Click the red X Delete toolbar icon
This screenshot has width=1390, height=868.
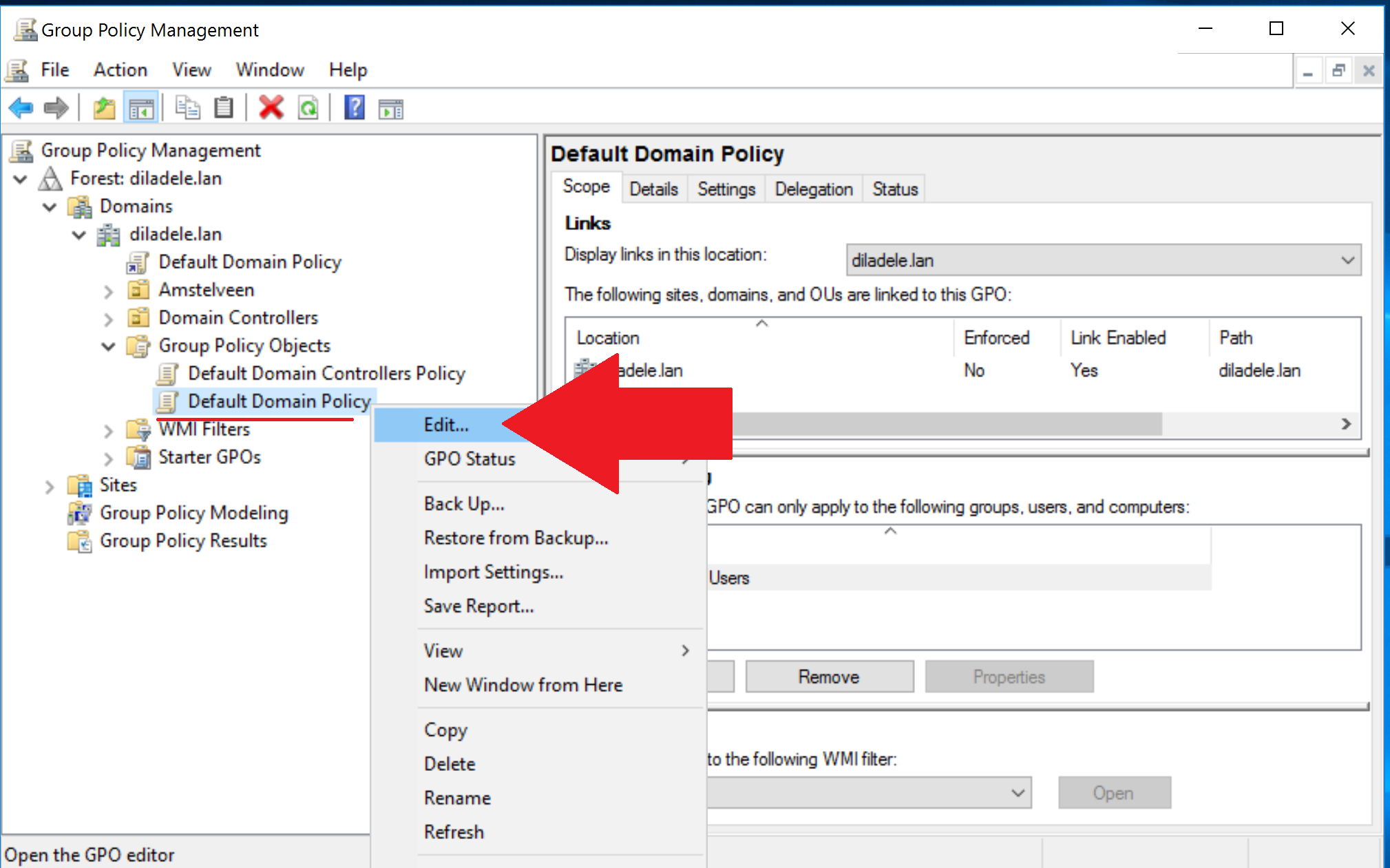pyautogui.click(x=271, y=108)
